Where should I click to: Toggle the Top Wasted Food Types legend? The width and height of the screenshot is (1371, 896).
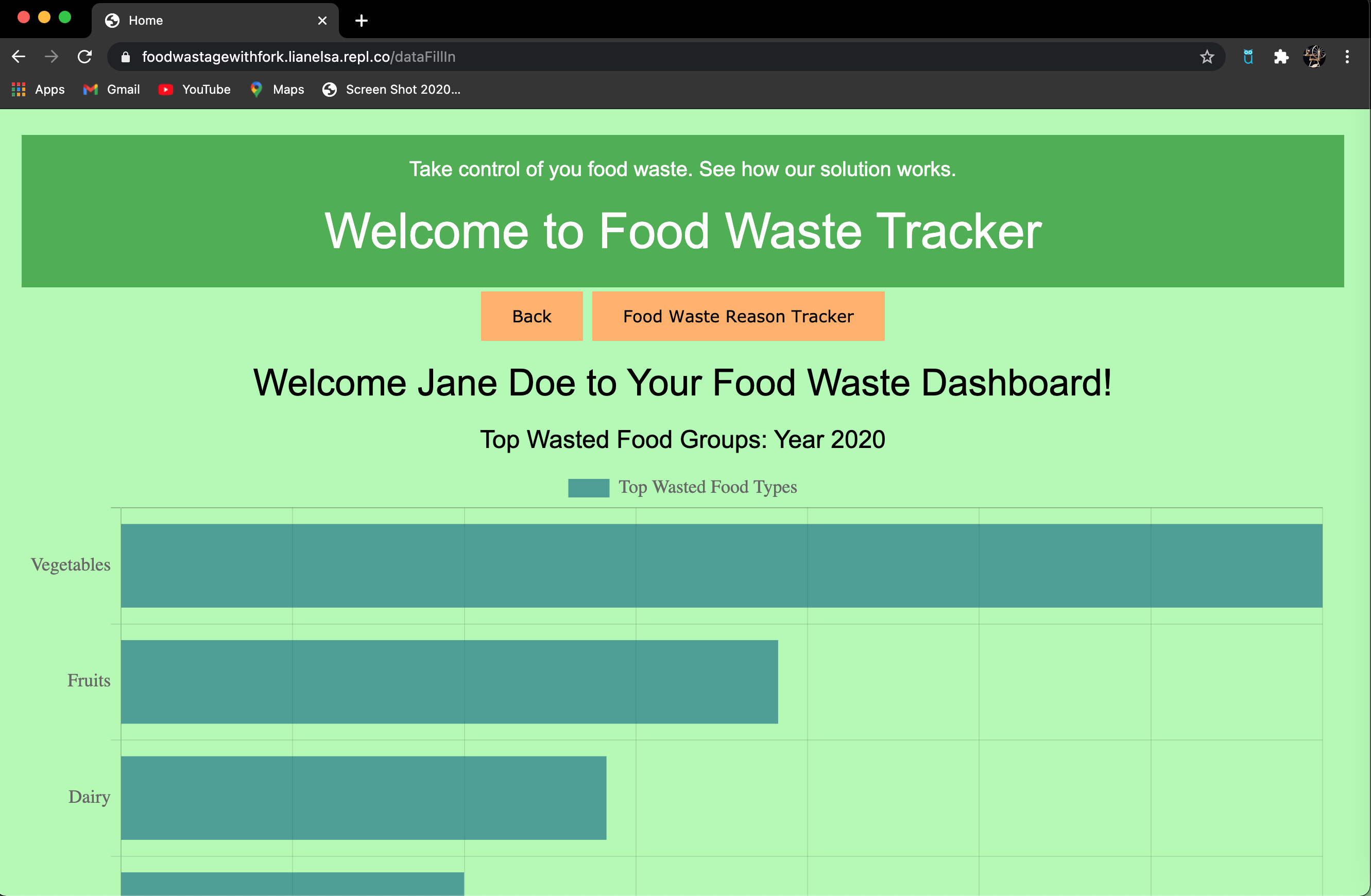(x=682, y=487)
